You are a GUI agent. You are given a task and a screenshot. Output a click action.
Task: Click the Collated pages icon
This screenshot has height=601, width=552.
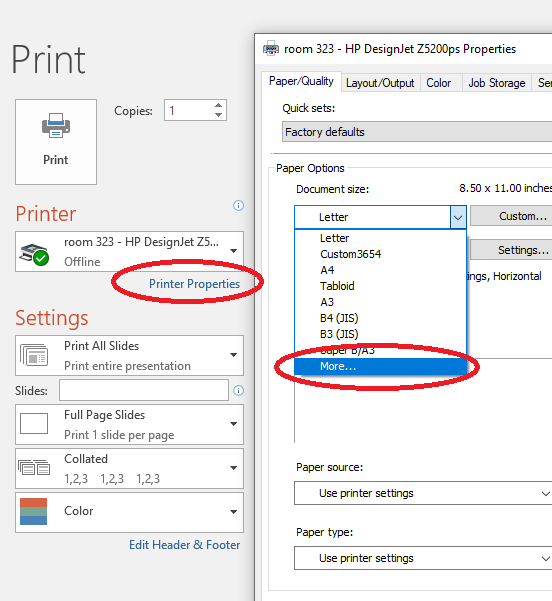click(34, 467)
